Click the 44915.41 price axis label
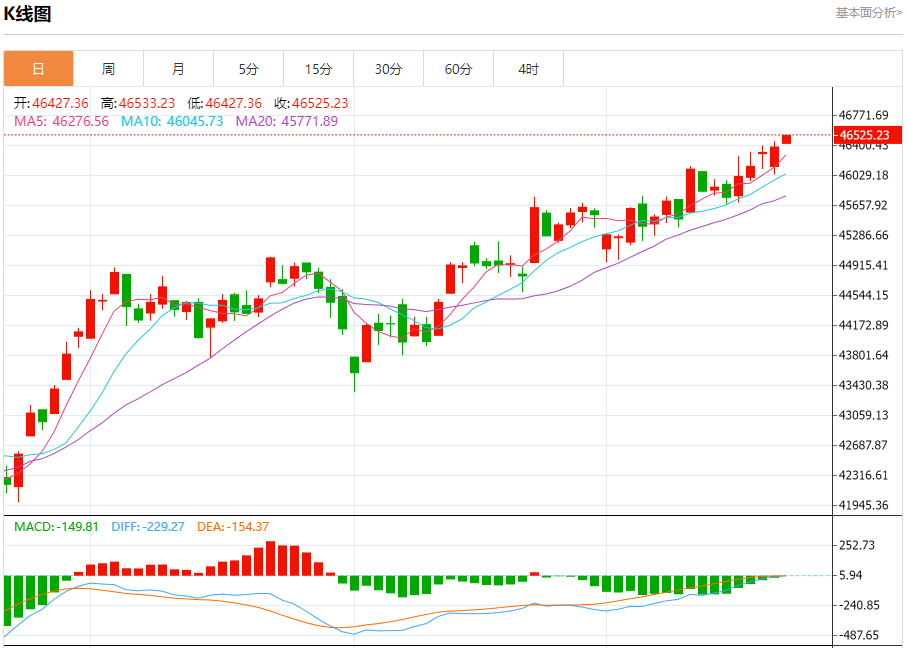The height and width of the screenshot is (648, 908). tap(863, 265)
